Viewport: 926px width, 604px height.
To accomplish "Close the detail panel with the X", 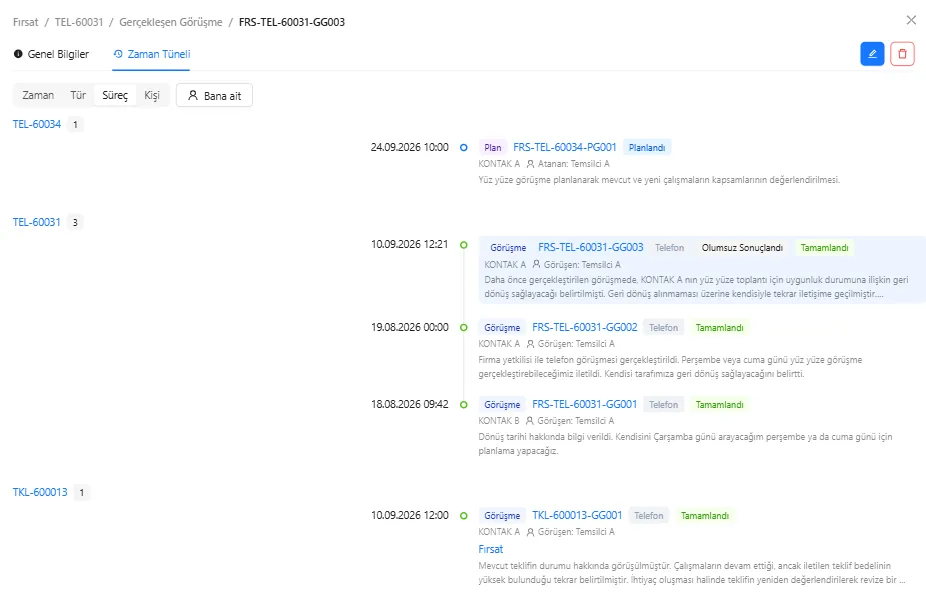I will coord(911,20).
